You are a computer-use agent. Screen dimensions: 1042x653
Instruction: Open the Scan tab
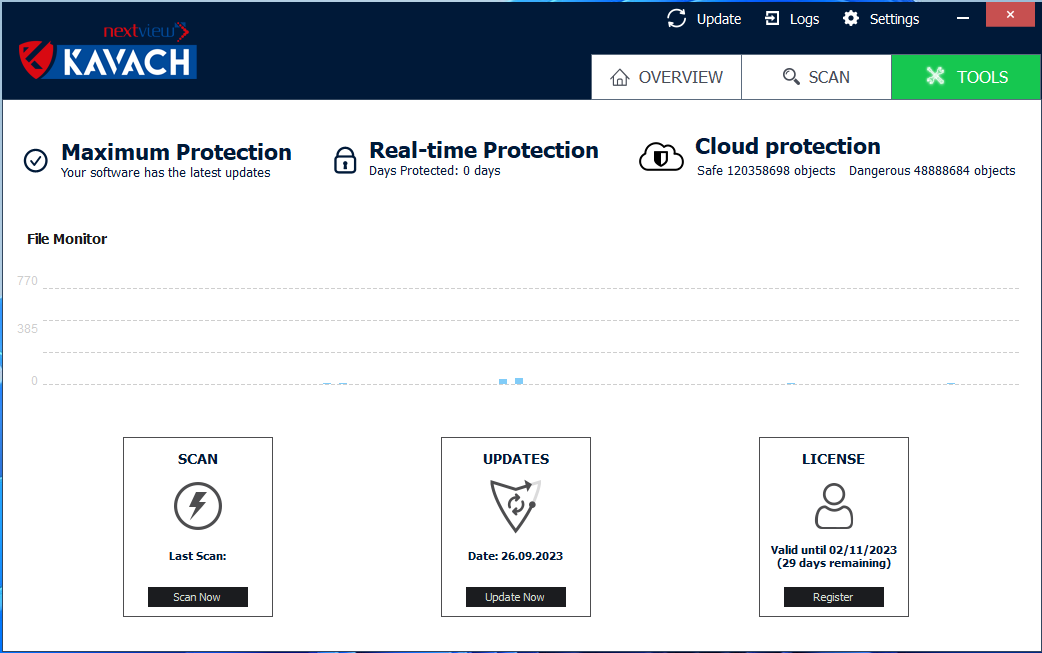click(816, 77)
